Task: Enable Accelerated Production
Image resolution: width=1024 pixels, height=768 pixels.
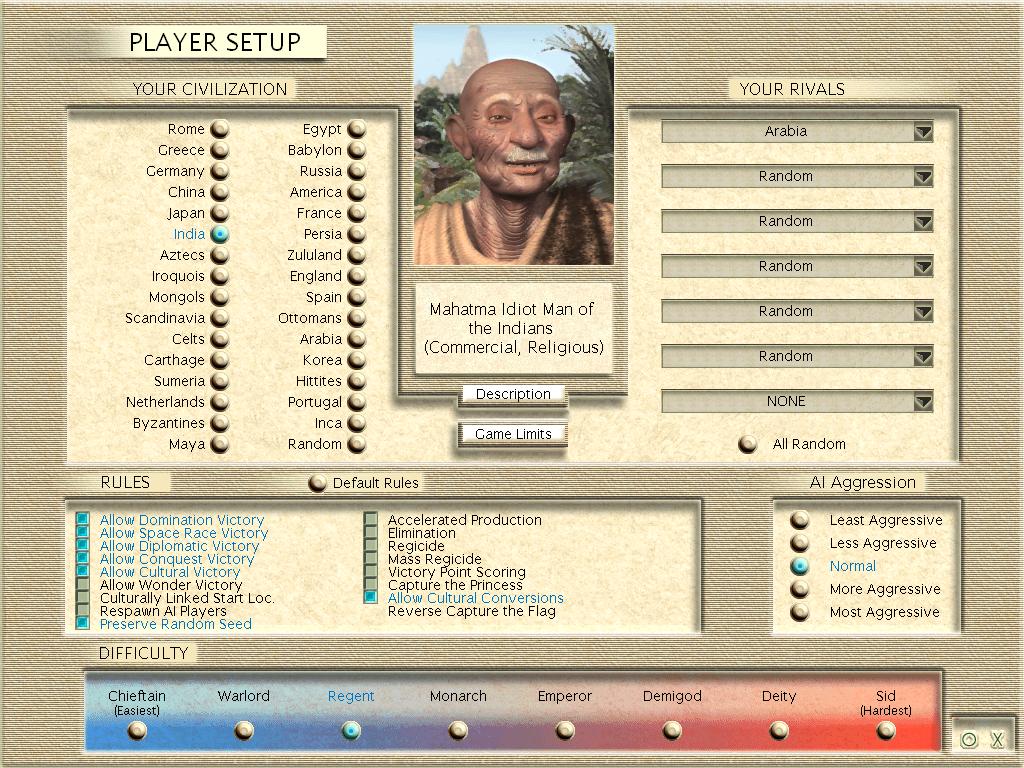Action: click(371, 519)
